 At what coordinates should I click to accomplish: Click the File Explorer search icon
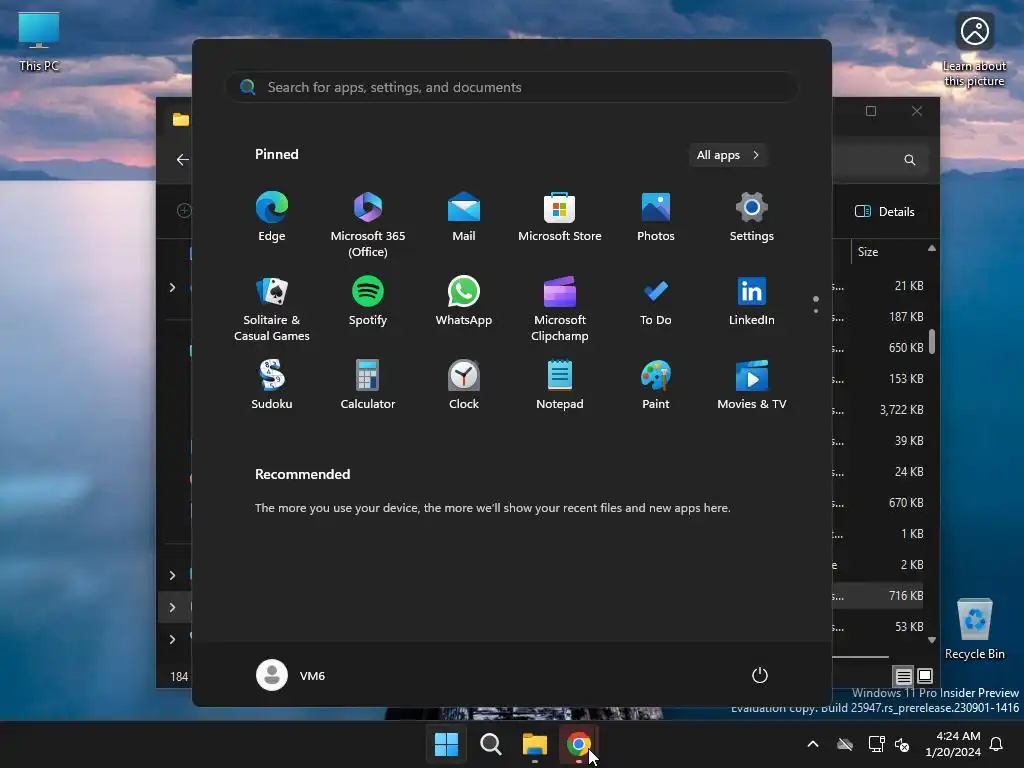910,160
